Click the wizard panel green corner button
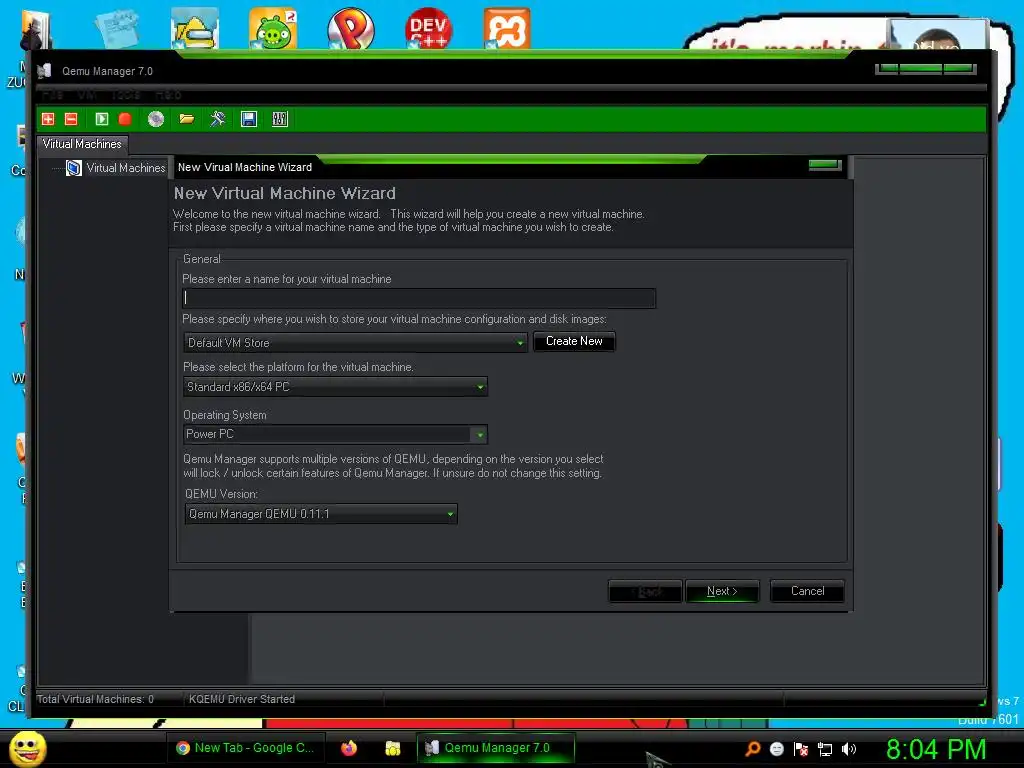The height and width of the screenshot is (768, 1024). pyautogui.click(x=824, y=165)
